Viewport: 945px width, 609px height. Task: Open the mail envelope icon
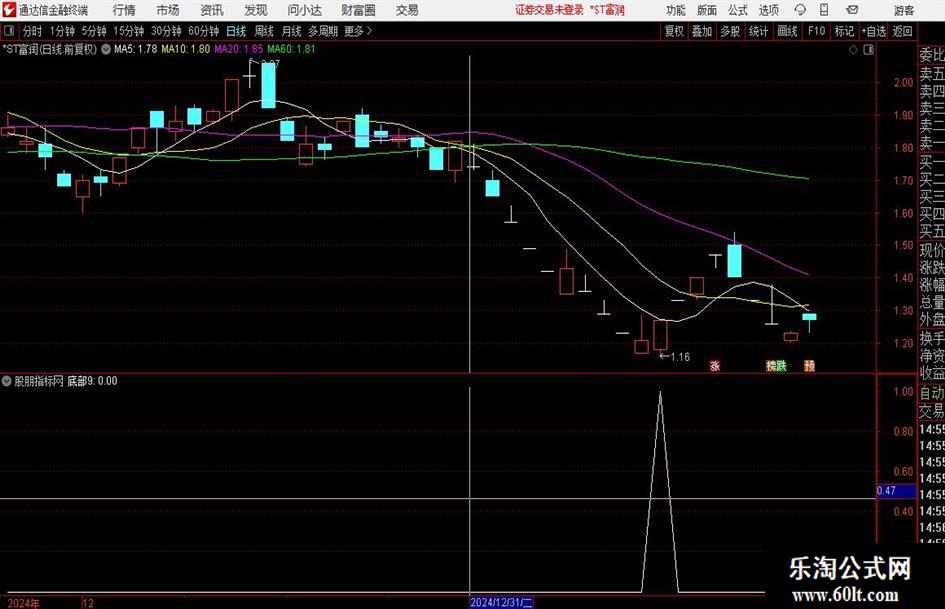[852, 10]
